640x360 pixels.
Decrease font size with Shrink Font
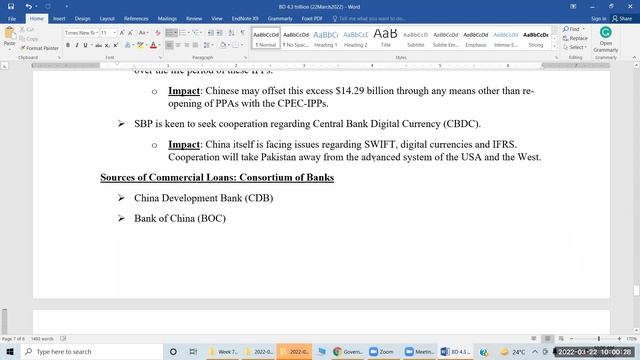pos(130,33)
